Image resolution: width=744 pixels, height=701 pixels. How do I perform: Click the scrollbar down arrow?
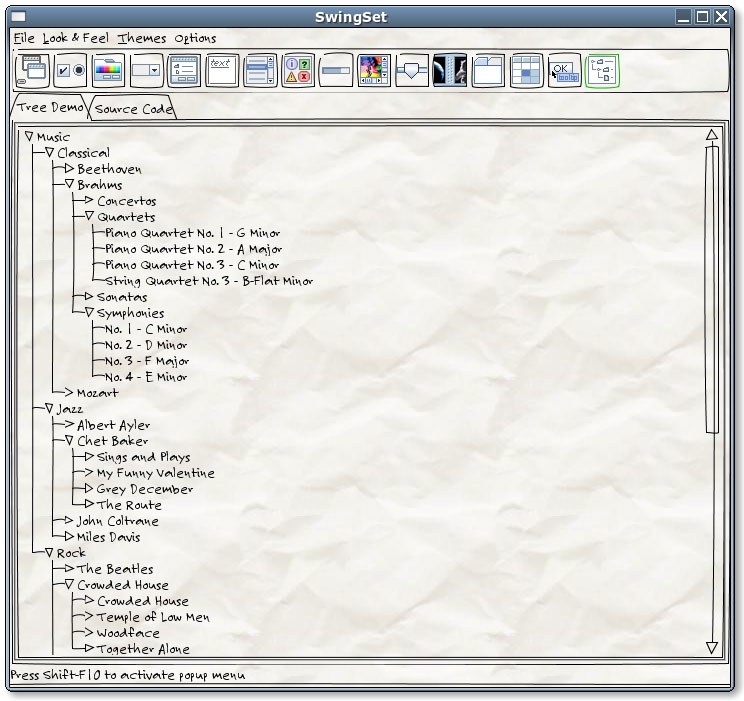[x=712, y=648]
